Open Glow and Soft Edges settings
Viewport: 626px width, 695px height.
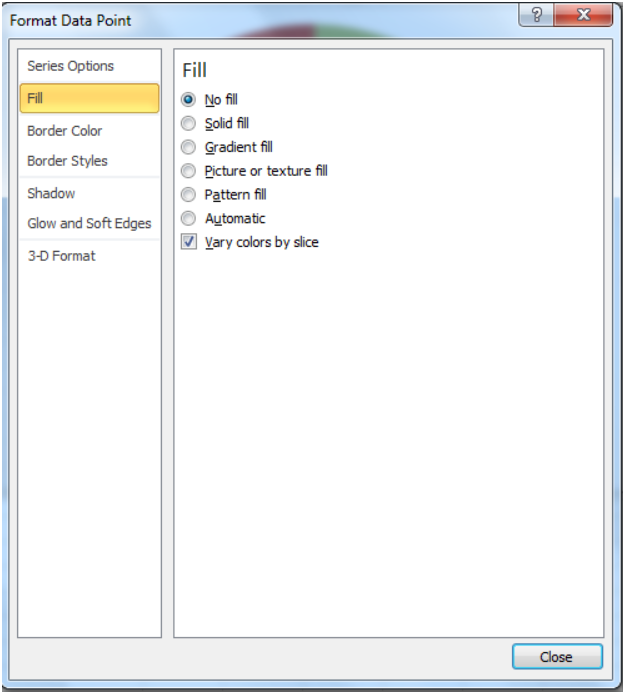pos(89,223)
